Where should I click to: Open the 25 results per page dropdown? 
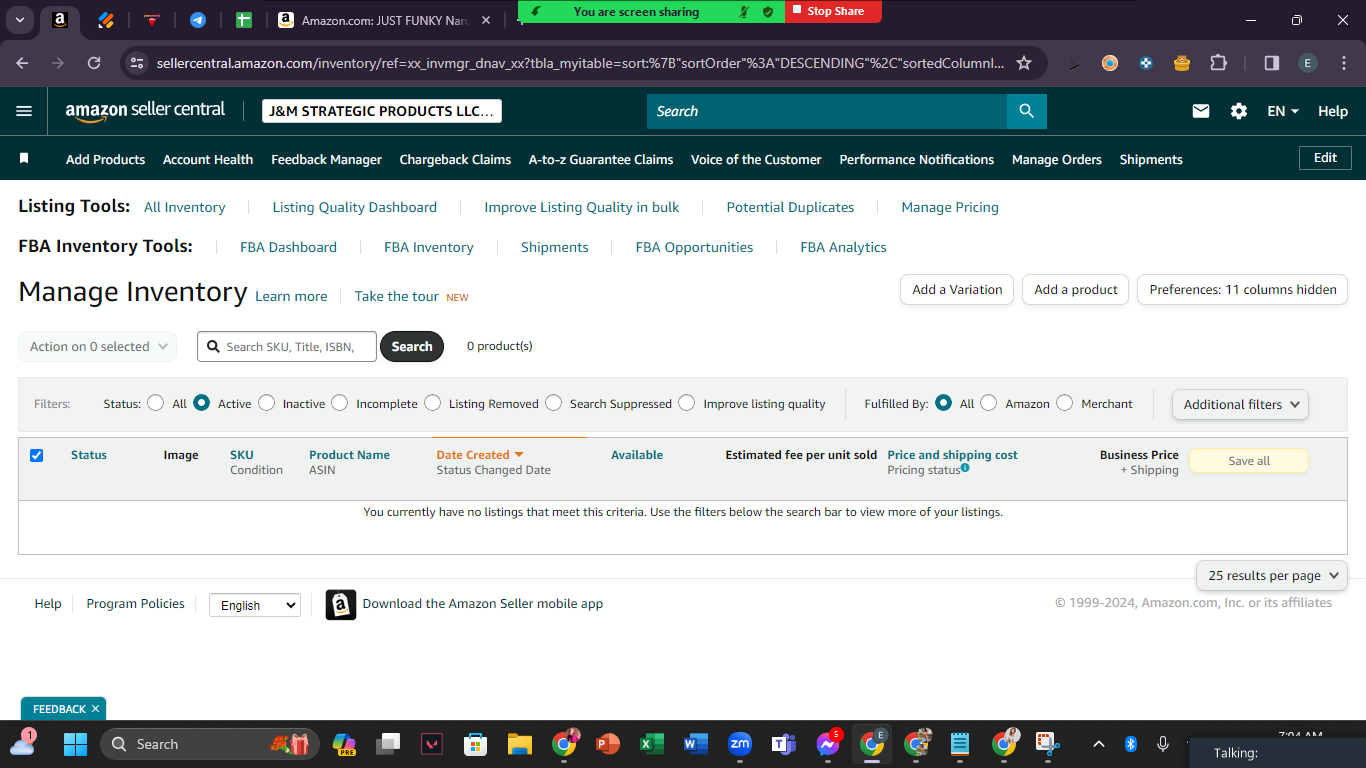1272,576
